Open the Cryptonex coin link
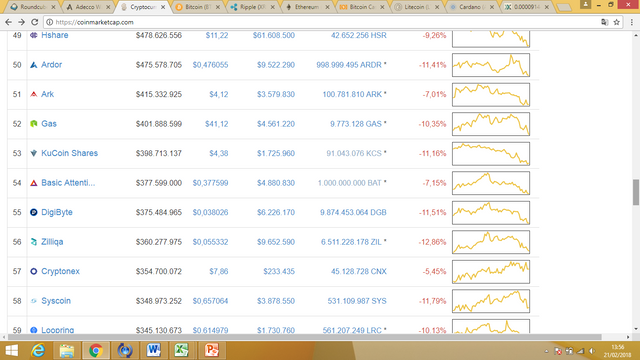The height and width of the screenshot is (360, 640). click(x=60, y=271)
